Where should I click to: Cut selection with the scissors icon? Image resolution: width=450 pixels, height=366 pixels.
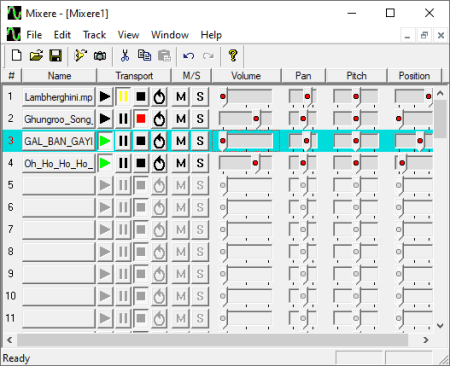[x=125, y=55]
